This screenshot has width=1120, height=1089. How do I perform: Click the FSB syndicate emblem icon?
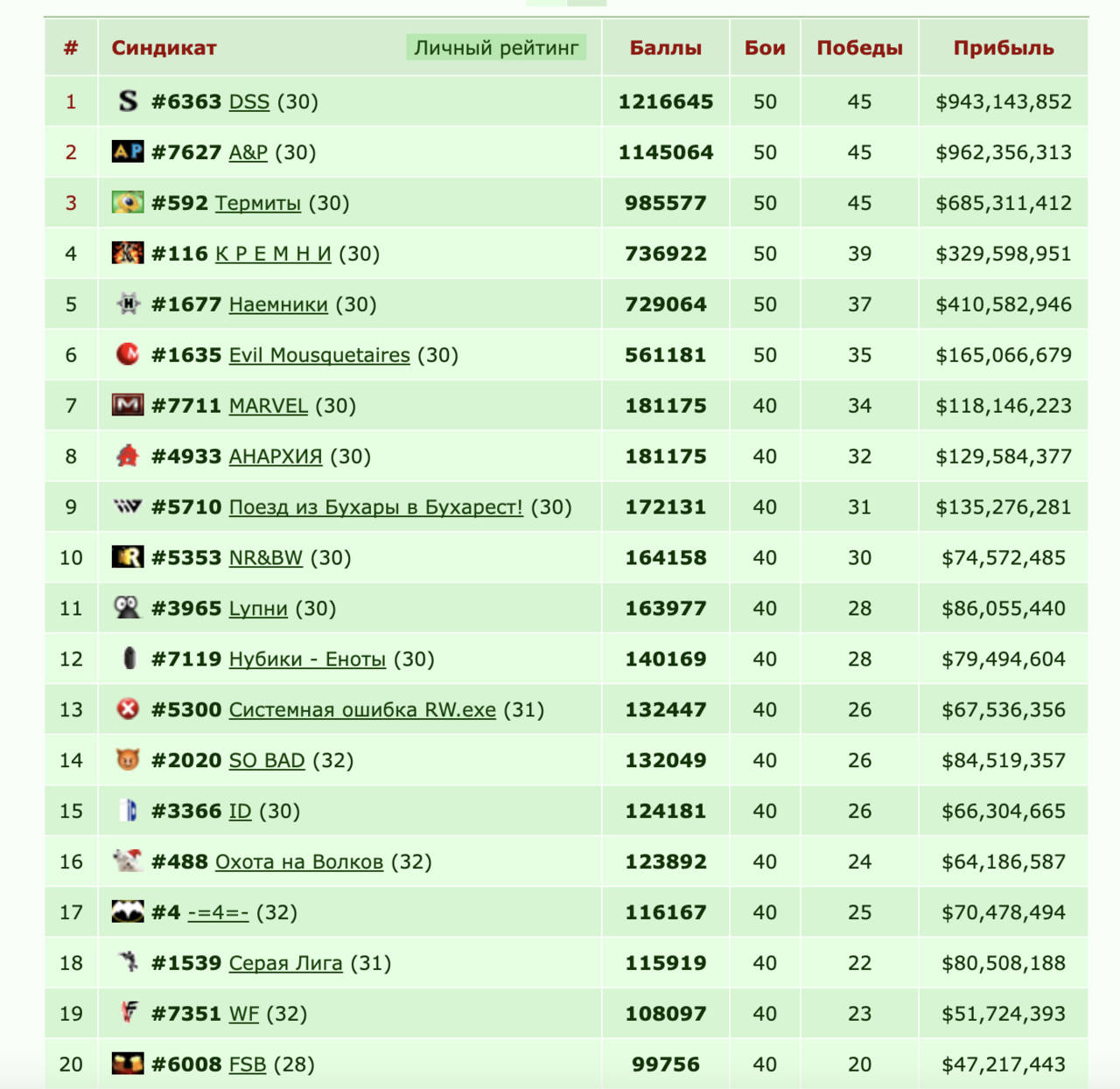[x=128, y=1065]
